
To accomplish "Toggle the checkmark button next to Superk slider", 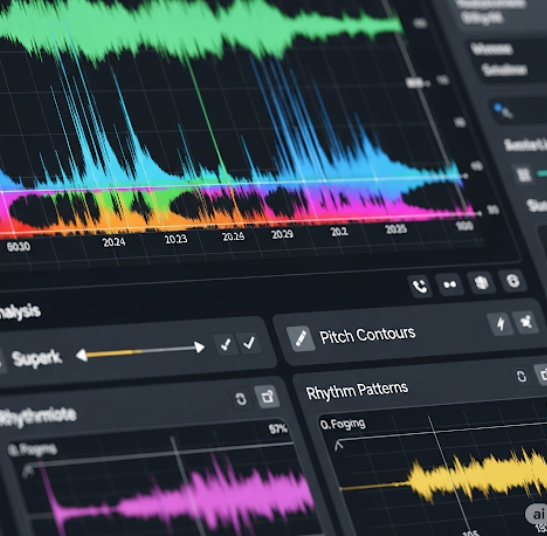I will point(249,343).
